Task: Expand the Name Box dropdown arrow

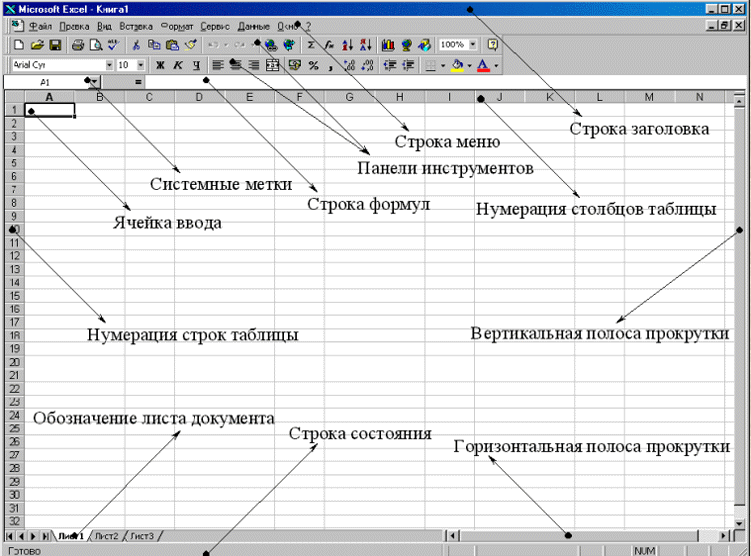Action: [94, 82]
